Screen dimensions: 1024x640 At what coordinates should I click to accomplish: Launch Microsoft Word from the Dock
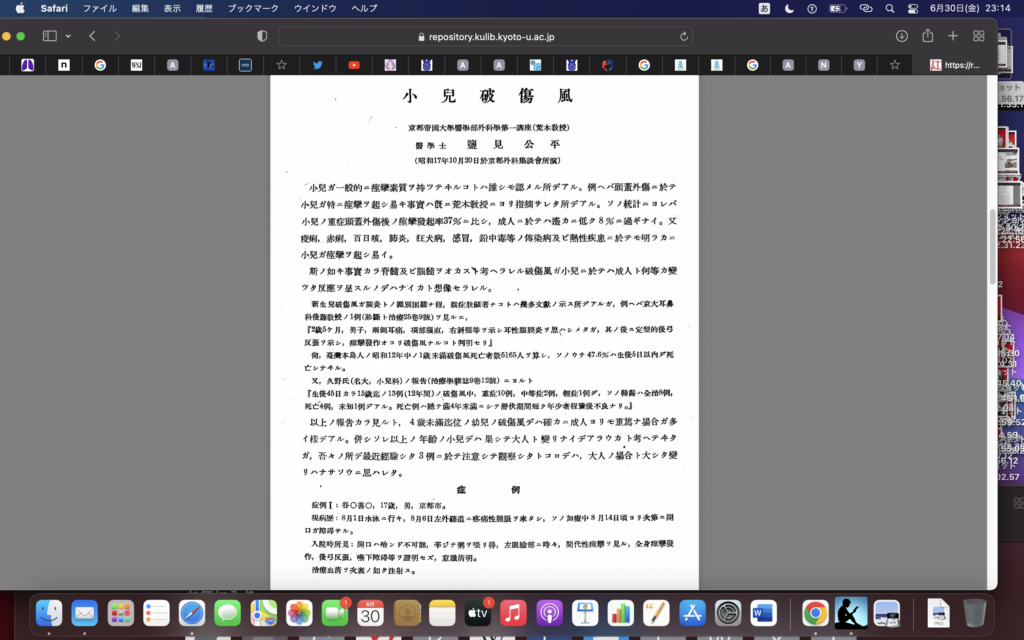(x=763, y=612)
